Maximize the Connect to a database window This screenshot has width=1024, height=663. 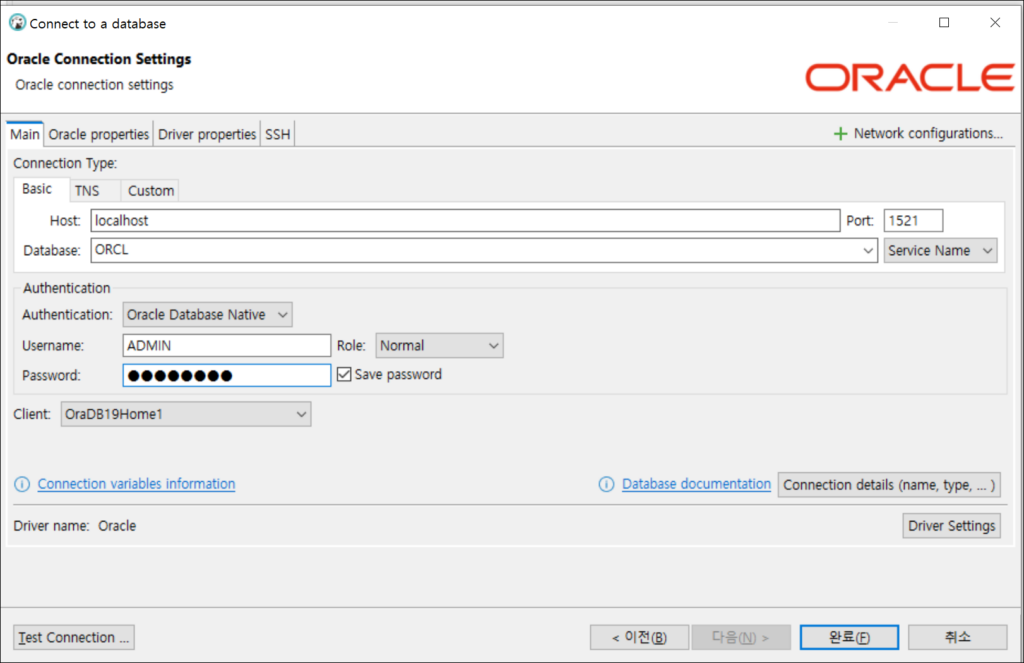[x=944, y=23]
